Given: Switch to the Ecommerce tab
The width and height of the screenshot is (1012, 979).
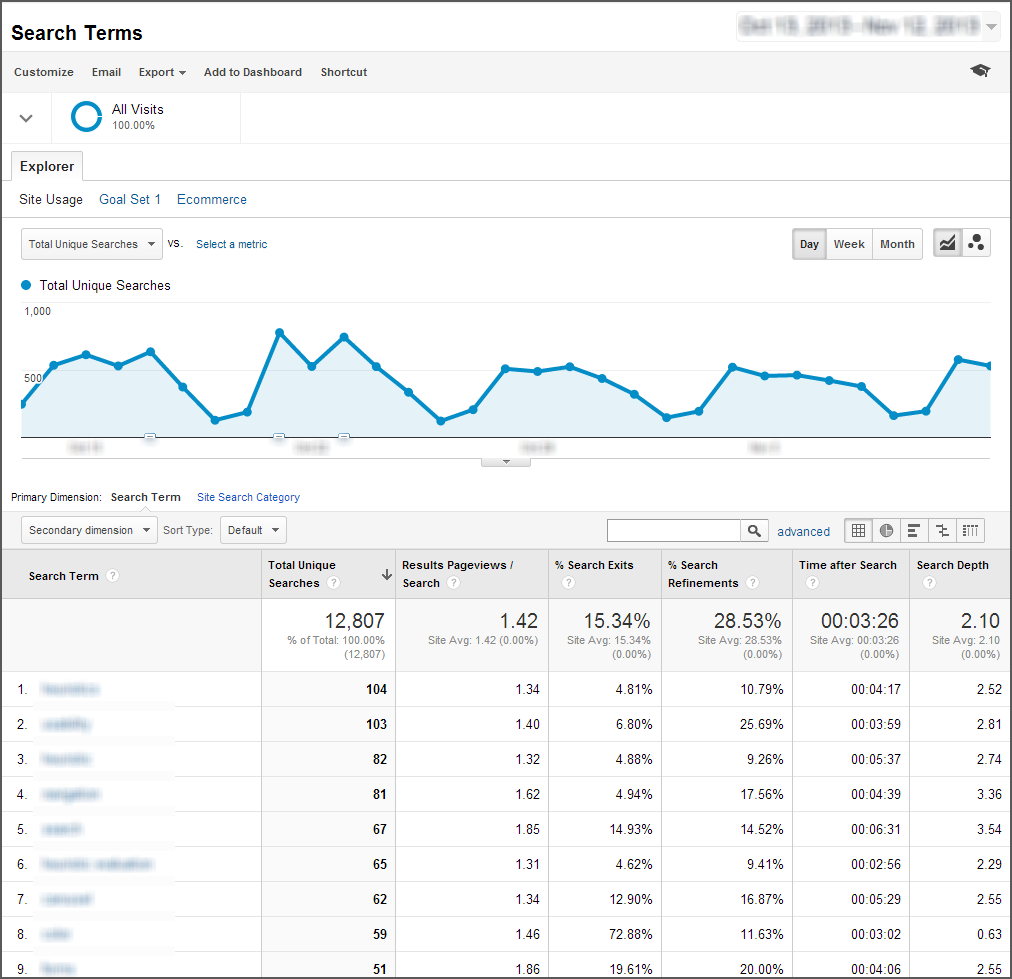Looking at the screenshot, I should [x=211, y=199].
